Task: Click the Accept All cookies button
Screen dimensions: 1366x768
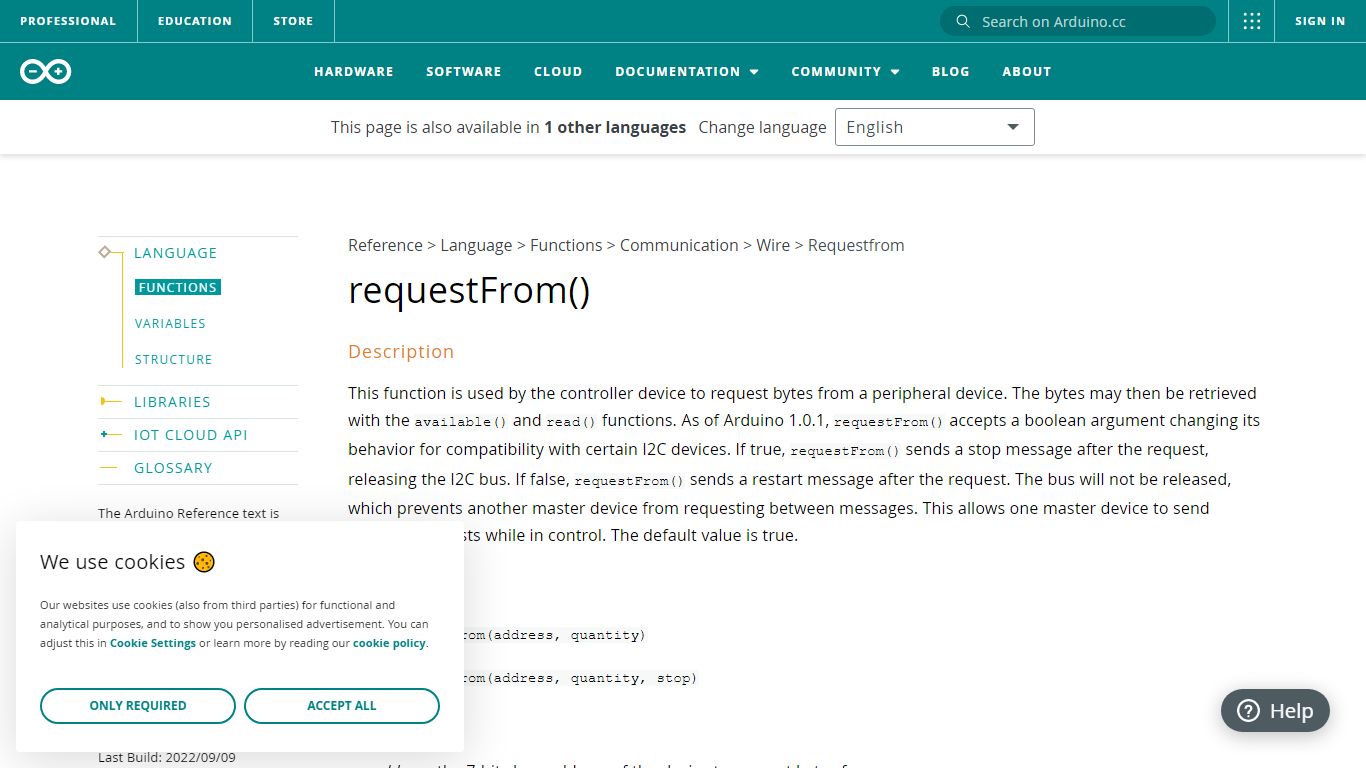Action: (342, 706)
